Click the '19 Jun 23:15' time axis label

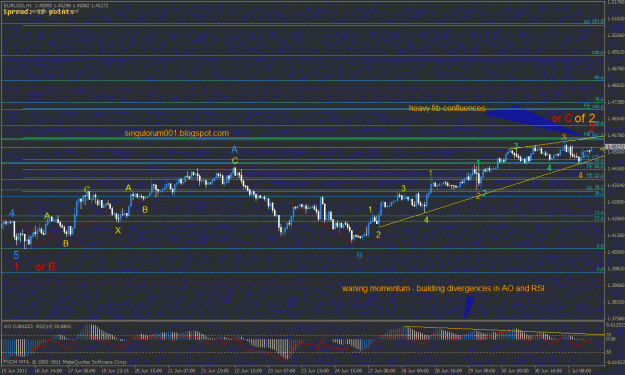pyautogui.click(x=114, y=371)
